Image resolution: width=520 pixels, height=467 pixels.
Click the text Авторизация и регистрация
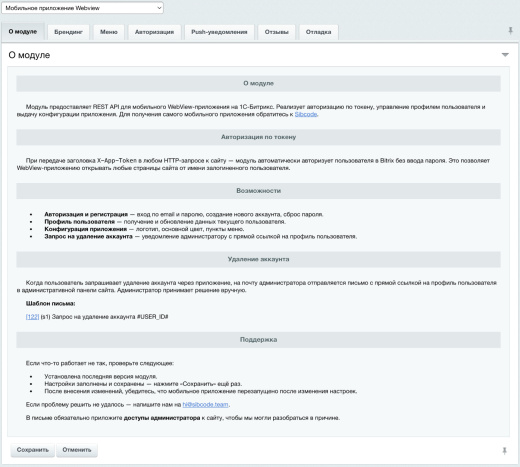point(86,214)
